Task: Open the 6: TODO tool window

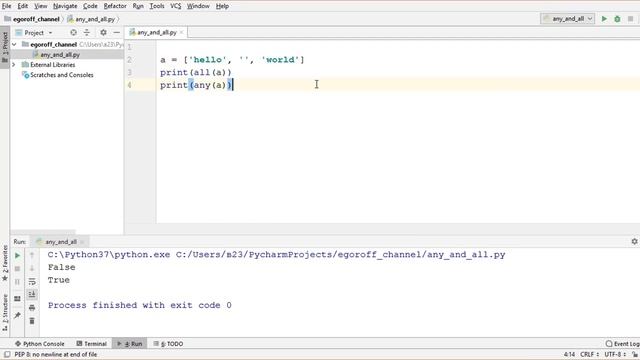Action: (x=168, y=344)
